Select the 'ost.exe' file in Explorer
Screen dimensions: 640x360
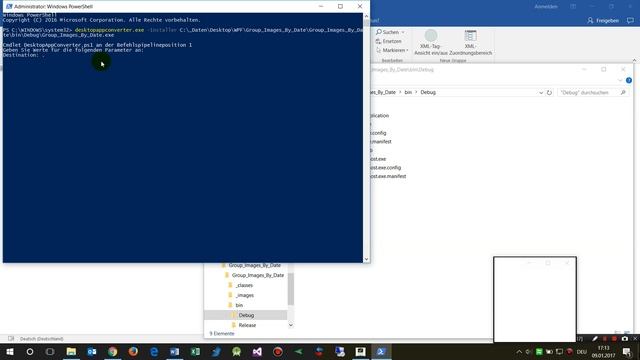378,159
